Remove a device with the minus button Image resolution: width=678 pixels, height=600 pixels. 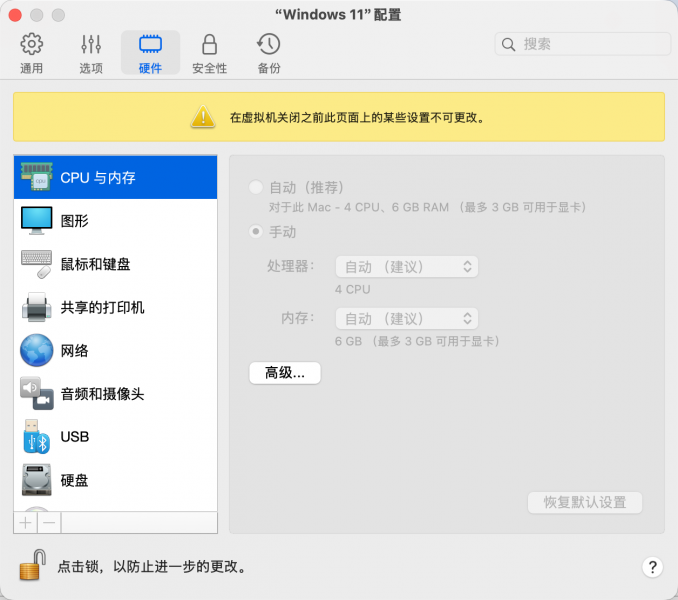click(49, 523)
